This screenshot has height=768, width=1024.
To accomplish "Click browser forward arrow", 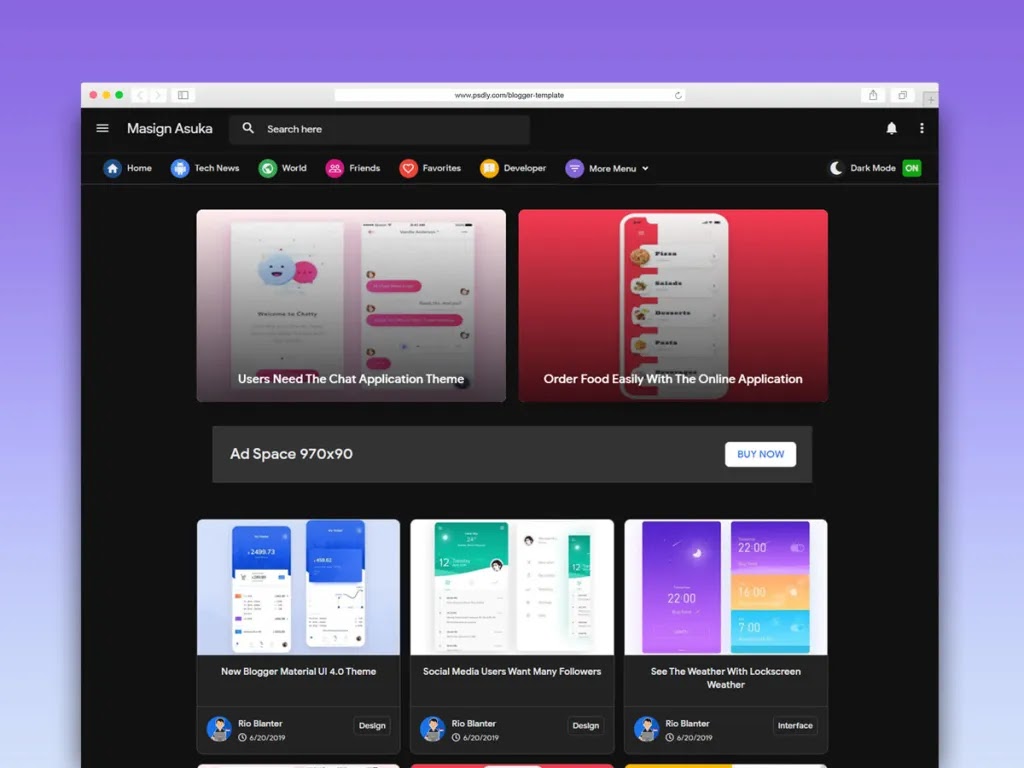I will (x=158, y=95).
